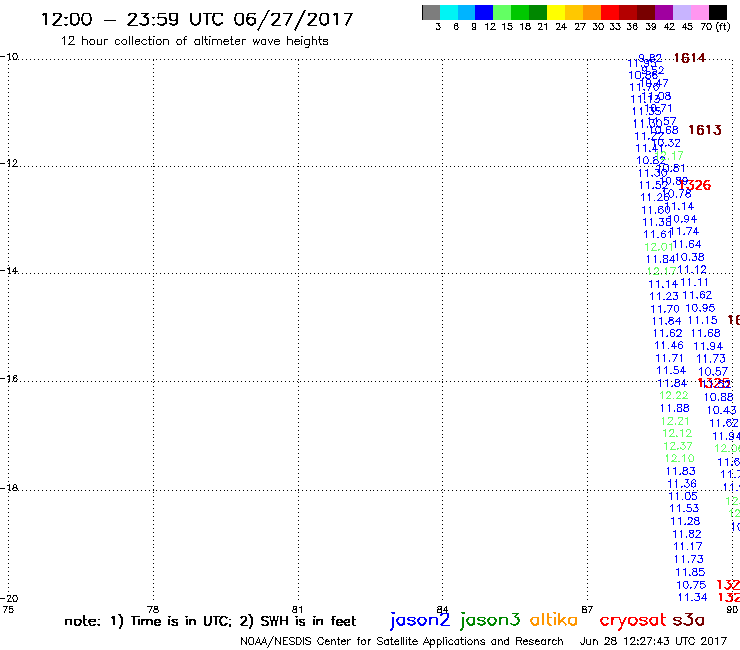Screen dimensions: 740x650
Task: Select the wave height value 10.38
Action: point(690,257)
